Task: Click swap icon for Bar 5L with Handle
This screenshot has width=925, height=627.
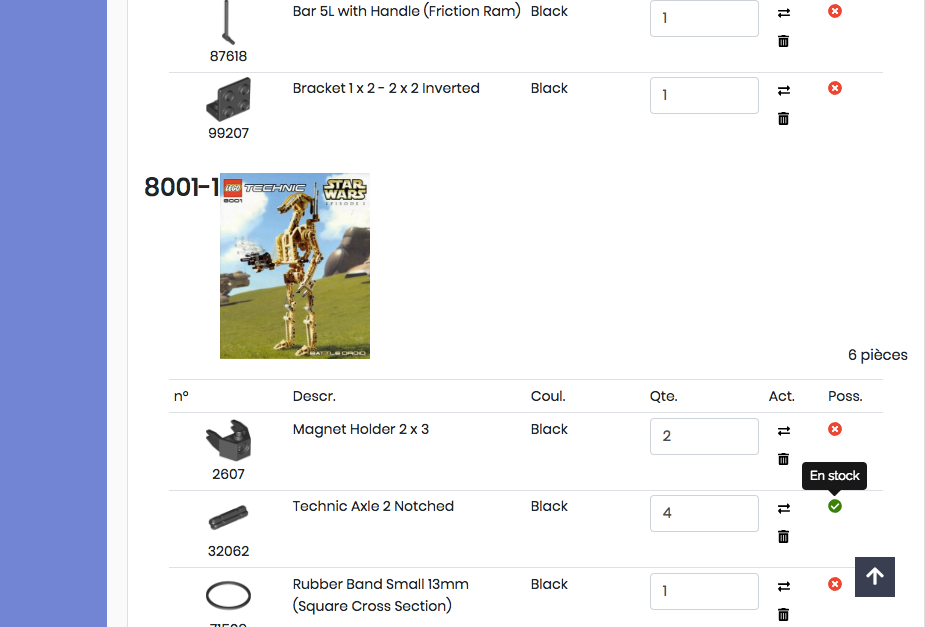Action: pyautogui.click(x=783, y=13)
